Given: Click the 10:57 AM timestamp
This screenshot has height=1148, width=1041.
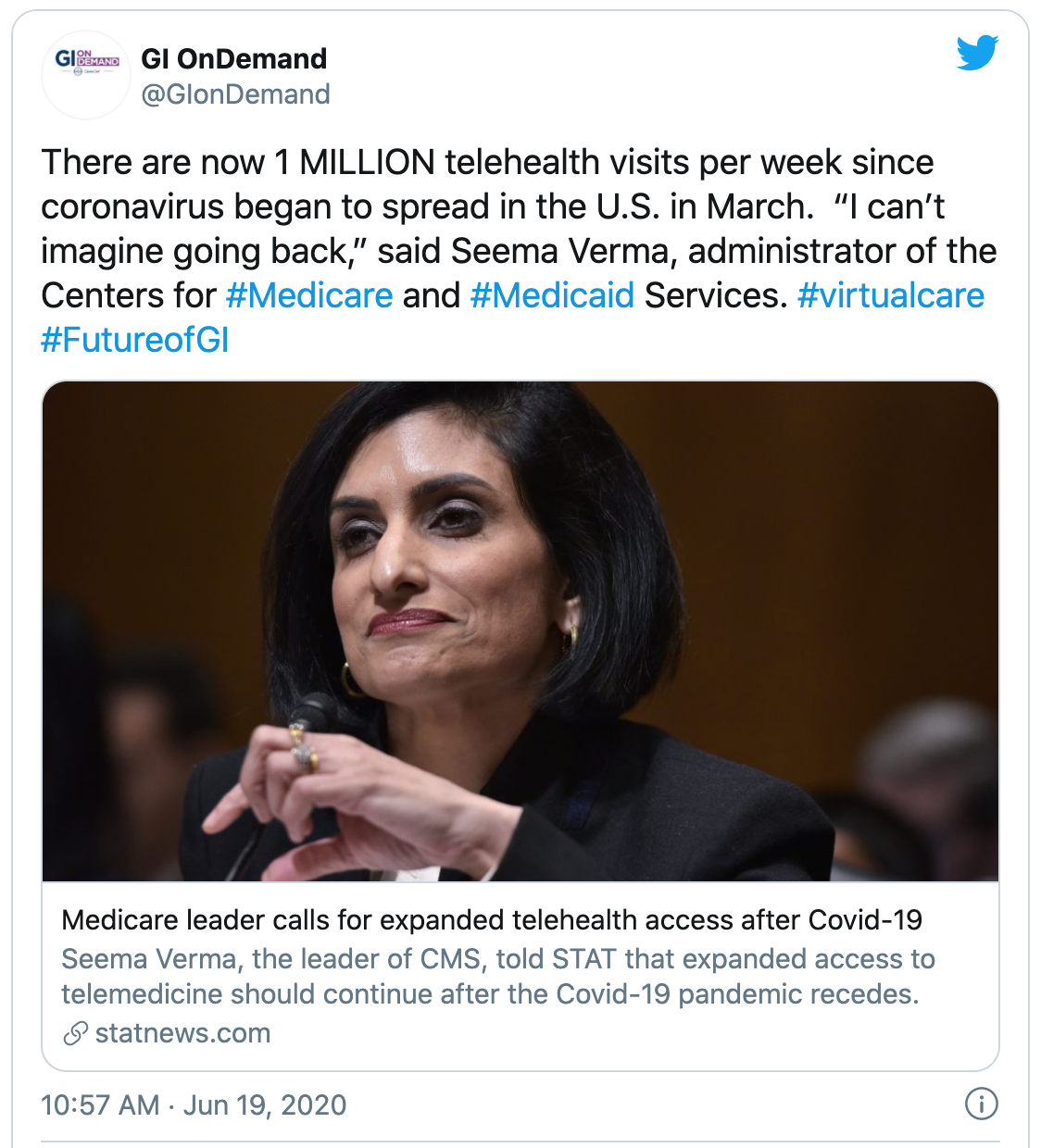Looking at the screenshot, I should (100, 1104).
